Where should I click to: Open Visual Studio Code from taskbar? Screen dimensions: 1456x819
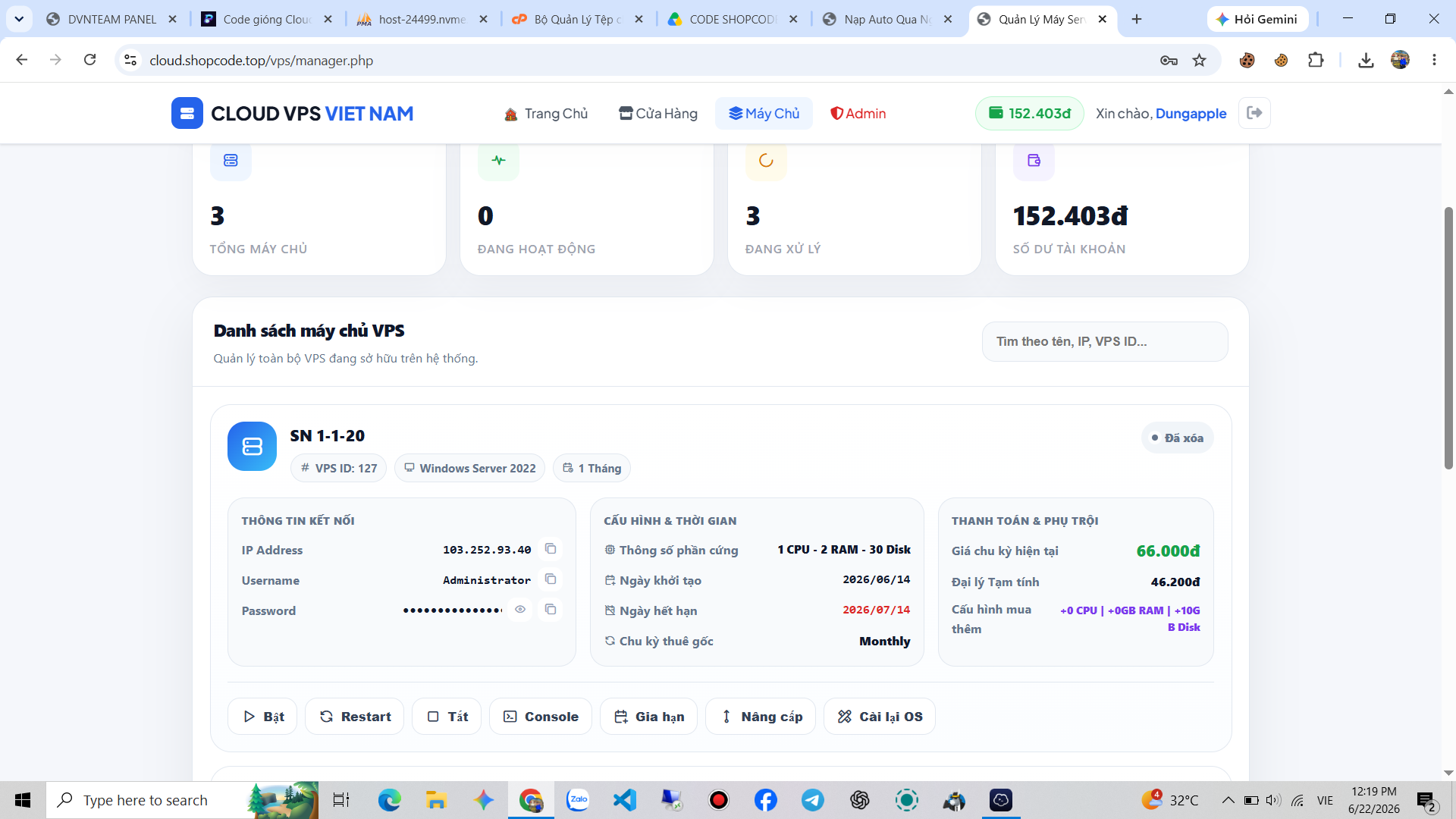pos(625,800)
